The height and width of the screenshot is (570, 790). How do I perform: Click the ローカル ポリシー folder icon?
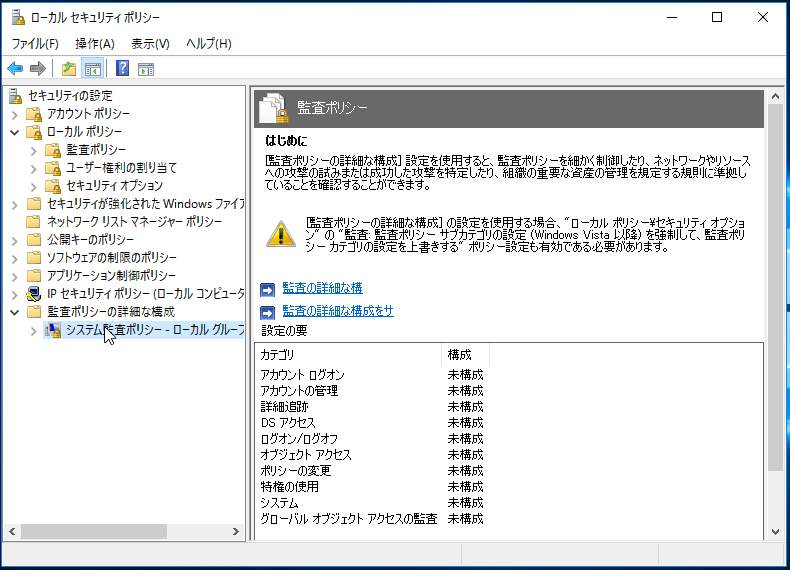34,132
